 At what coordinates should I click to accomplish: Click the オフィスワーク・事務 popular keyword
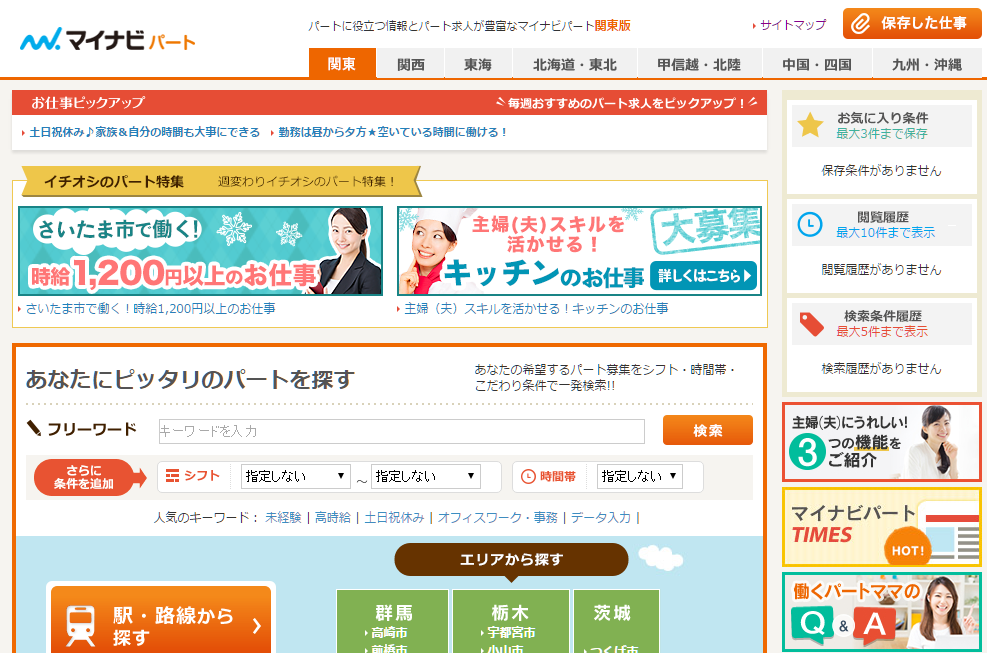[x=498, y=518]
